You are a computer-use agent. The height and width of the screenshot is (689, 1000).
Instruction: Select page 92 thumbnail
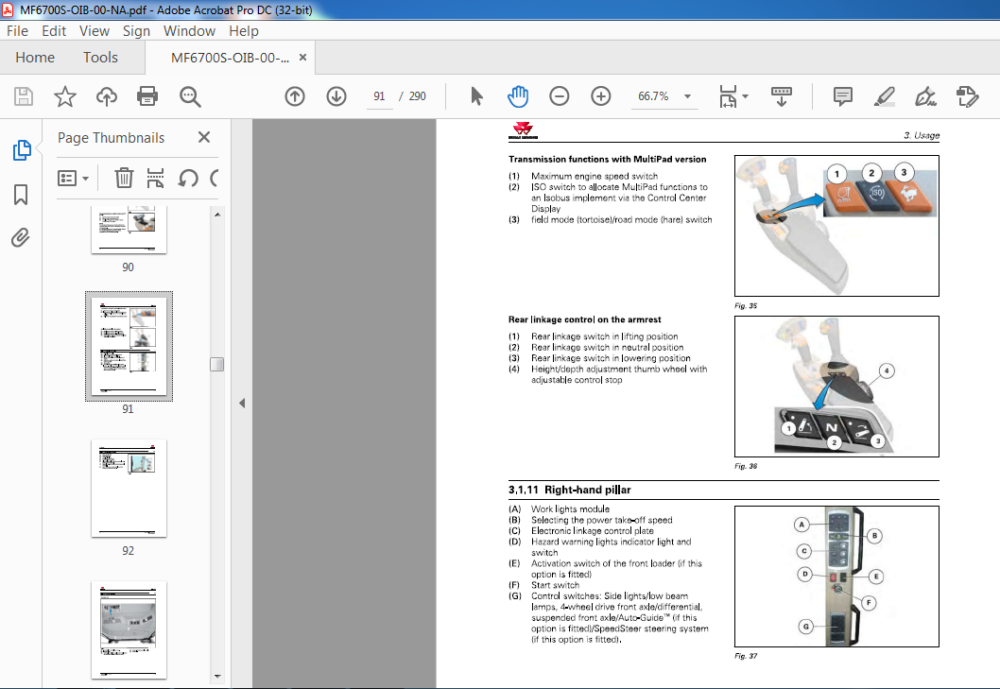(129, 488)
